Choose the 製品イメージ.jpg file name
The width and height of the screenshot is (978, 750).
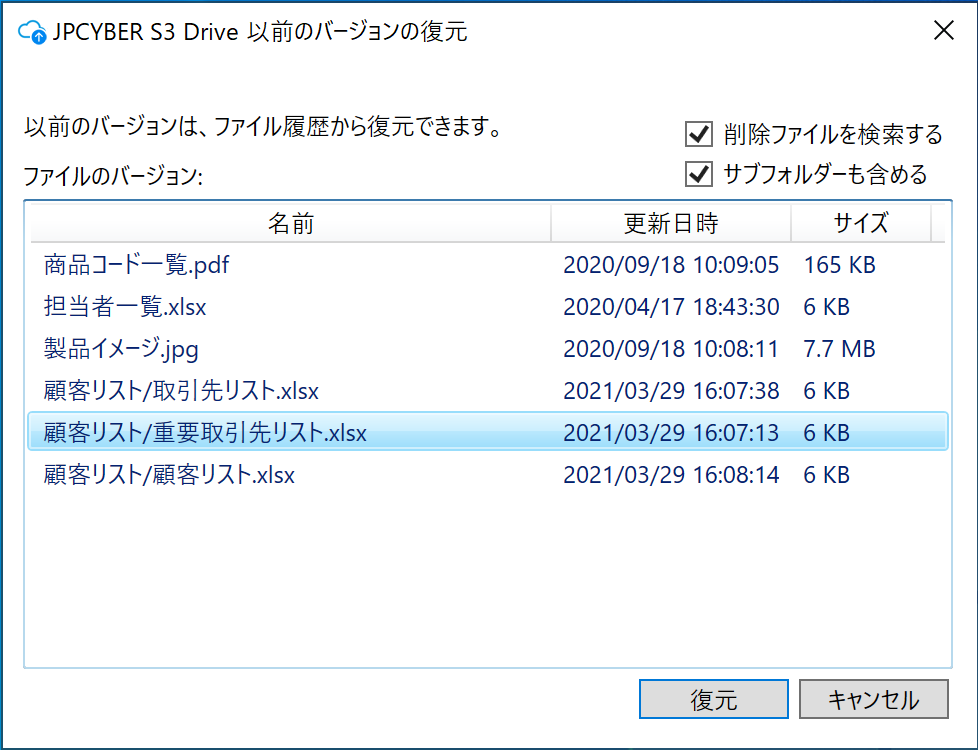click(121, 349)
